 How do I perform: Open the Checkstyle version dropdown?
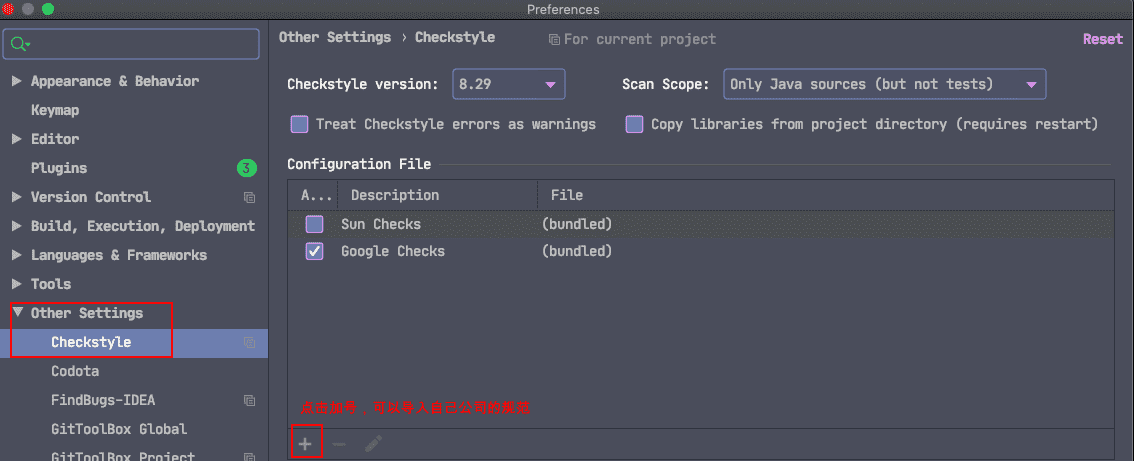click(x=508, y=84)
